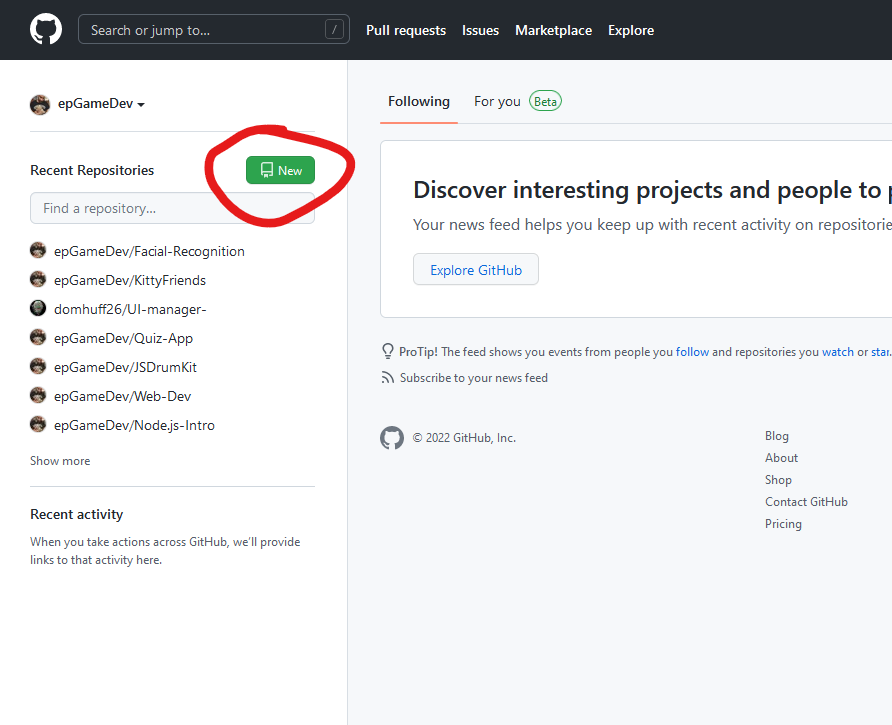Viewport: 892px width, 725px height.
Task: Click the Facial-Recognition repository avatar
Action: [x=37, y=251]
